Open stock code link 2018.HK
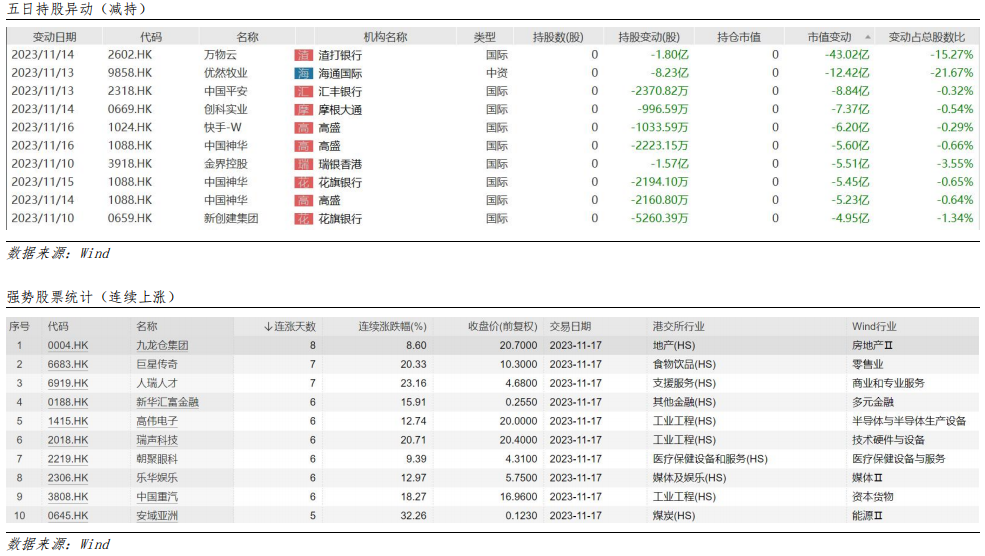Image resolution: width=985 pixels, height=556 pixels. point(68,440)
